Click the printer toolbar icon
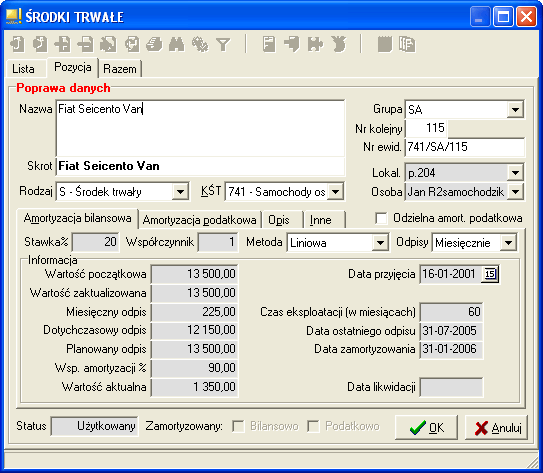 [154, 44]
